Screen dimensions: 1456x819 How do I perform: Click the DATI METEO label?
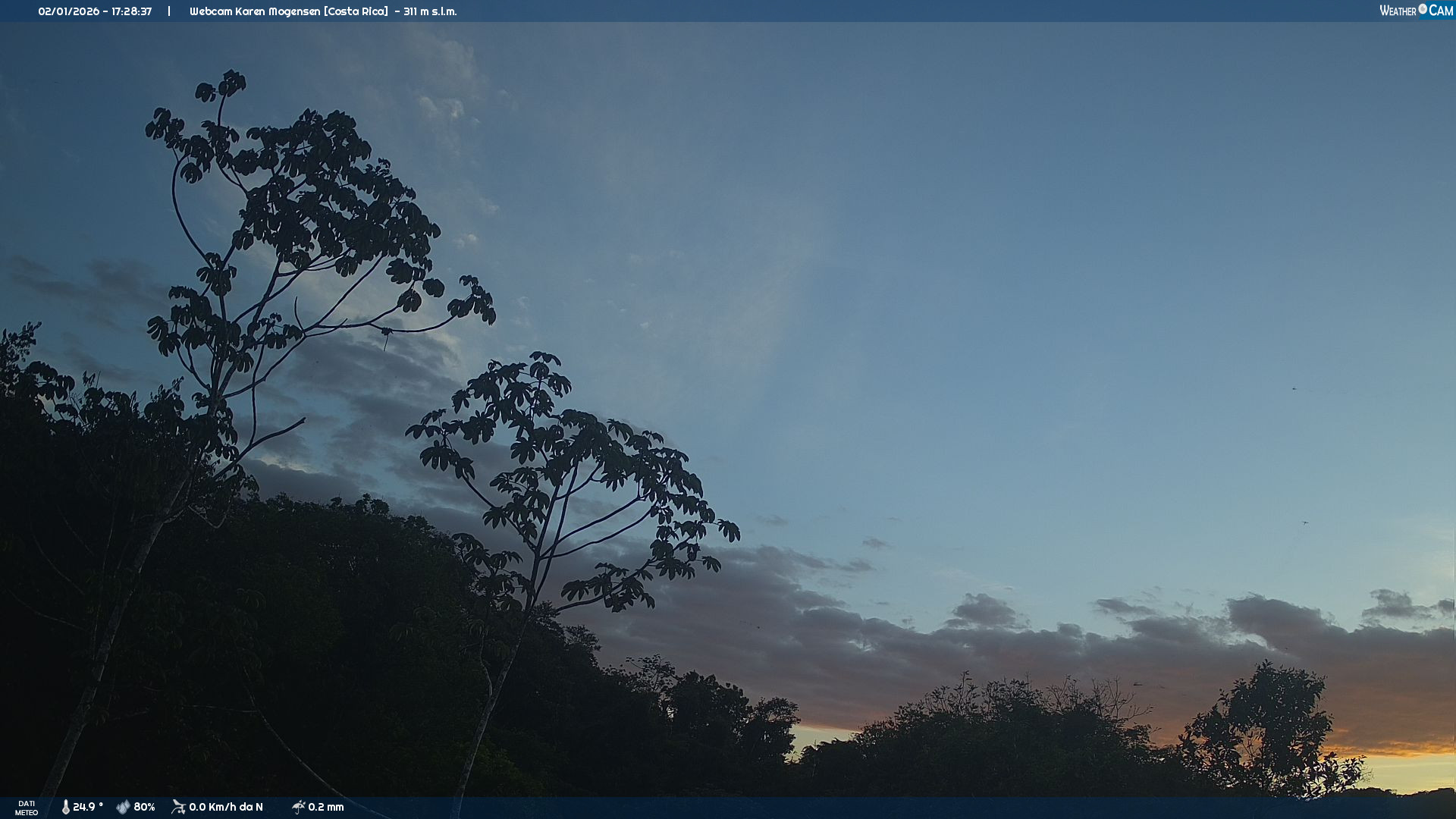pyautogui.click(x=27, y=808)
